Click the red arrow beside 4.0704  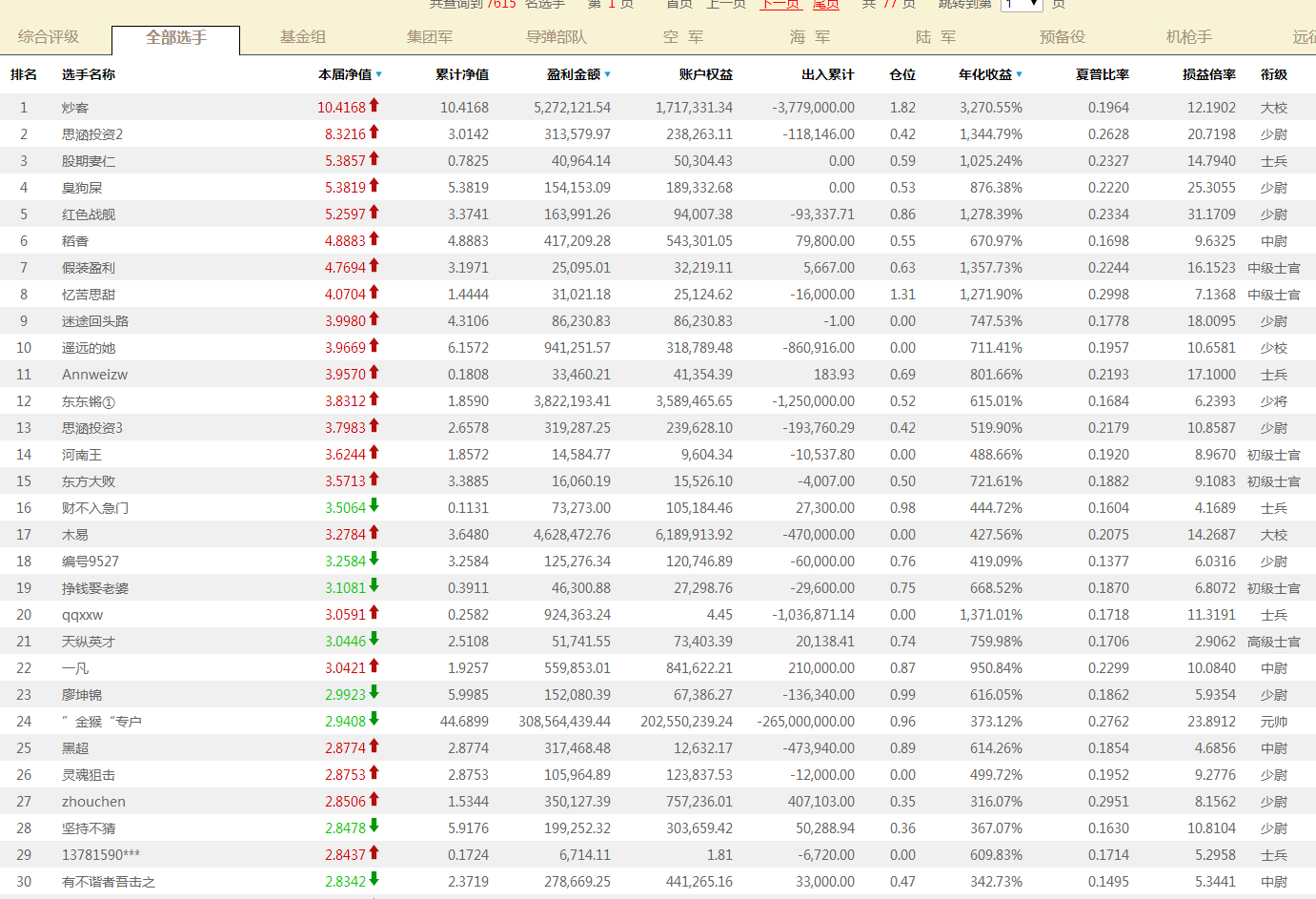point(375,293)
